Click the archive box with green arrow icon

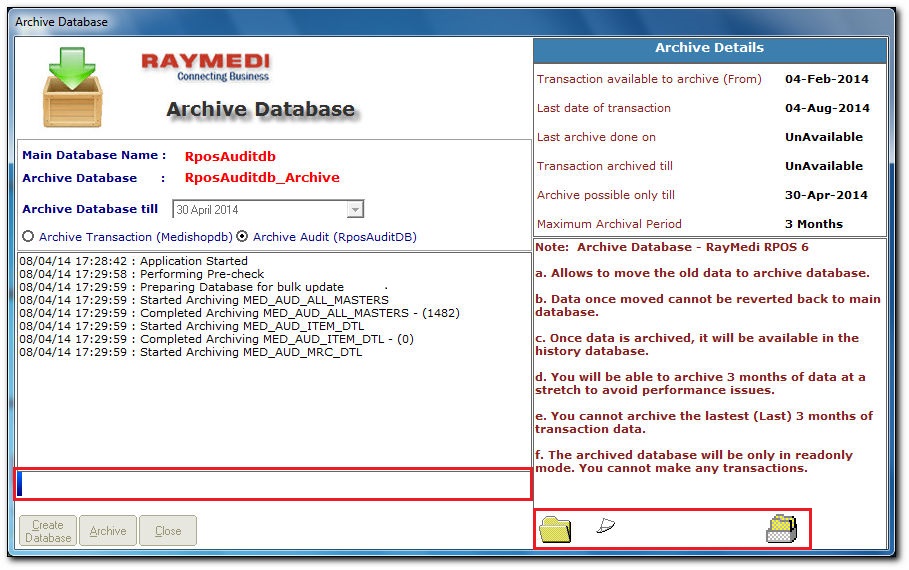(x=72, y=87)
